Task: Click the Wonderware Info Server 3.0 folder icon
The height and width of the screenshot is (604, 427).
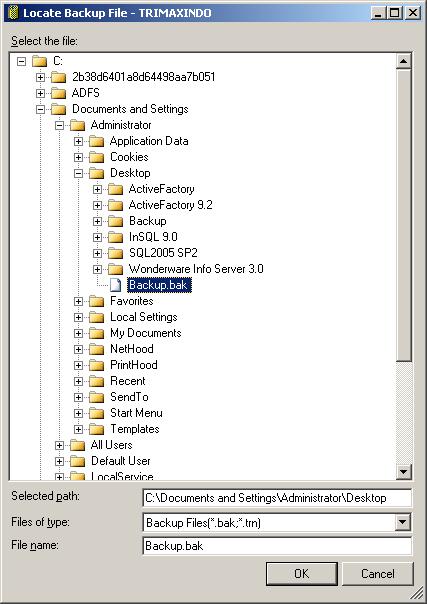Action: tap(116, 269)
